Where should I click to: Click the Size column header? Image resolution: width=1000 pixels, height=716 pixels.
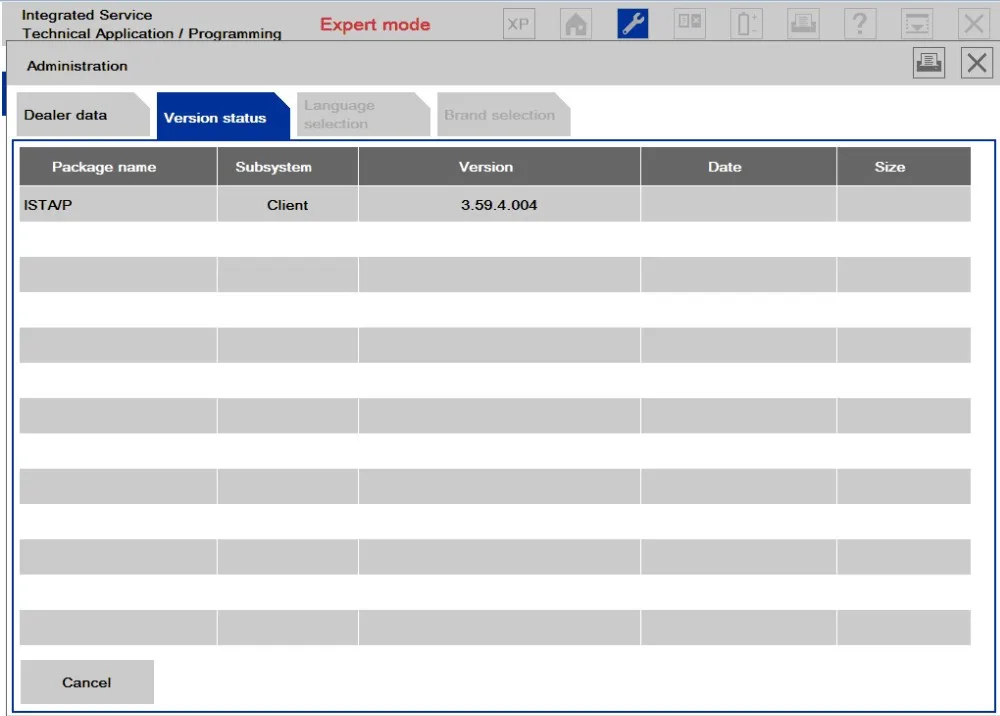tap(904, 166)
